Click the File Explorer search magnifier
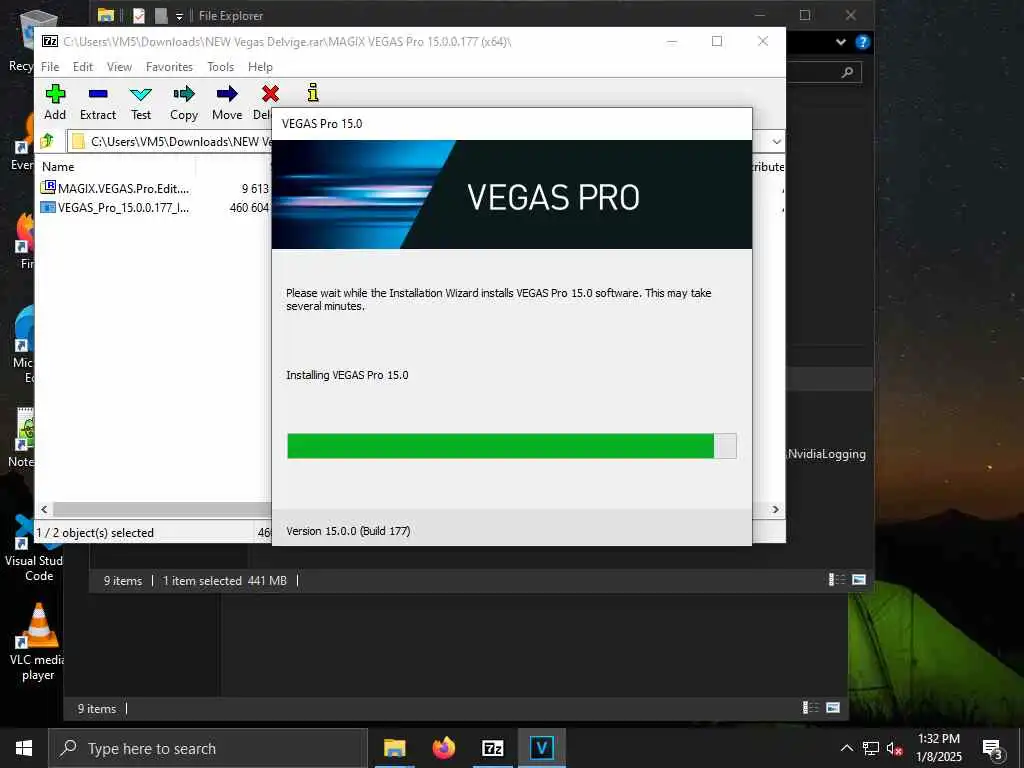Screen dimensions: 1024x768 tap(847, 72)
